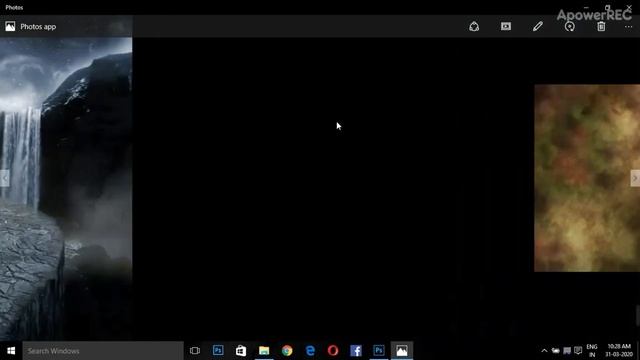Click the active Photos taskbar icon
640x360 pixels.
click(x=402, y=351)
